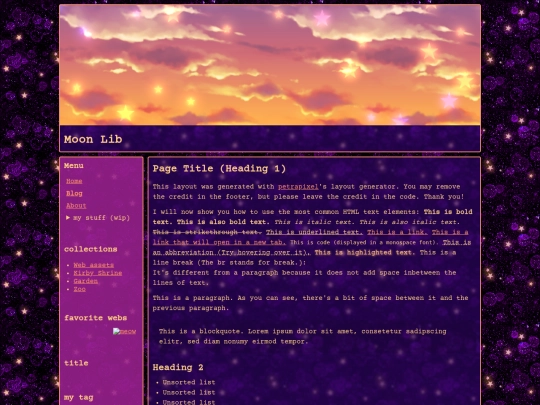Viewport: 540px width, 405px height.
Task: Click the 'my tag' sidebar heading
Action: [79, 397]
